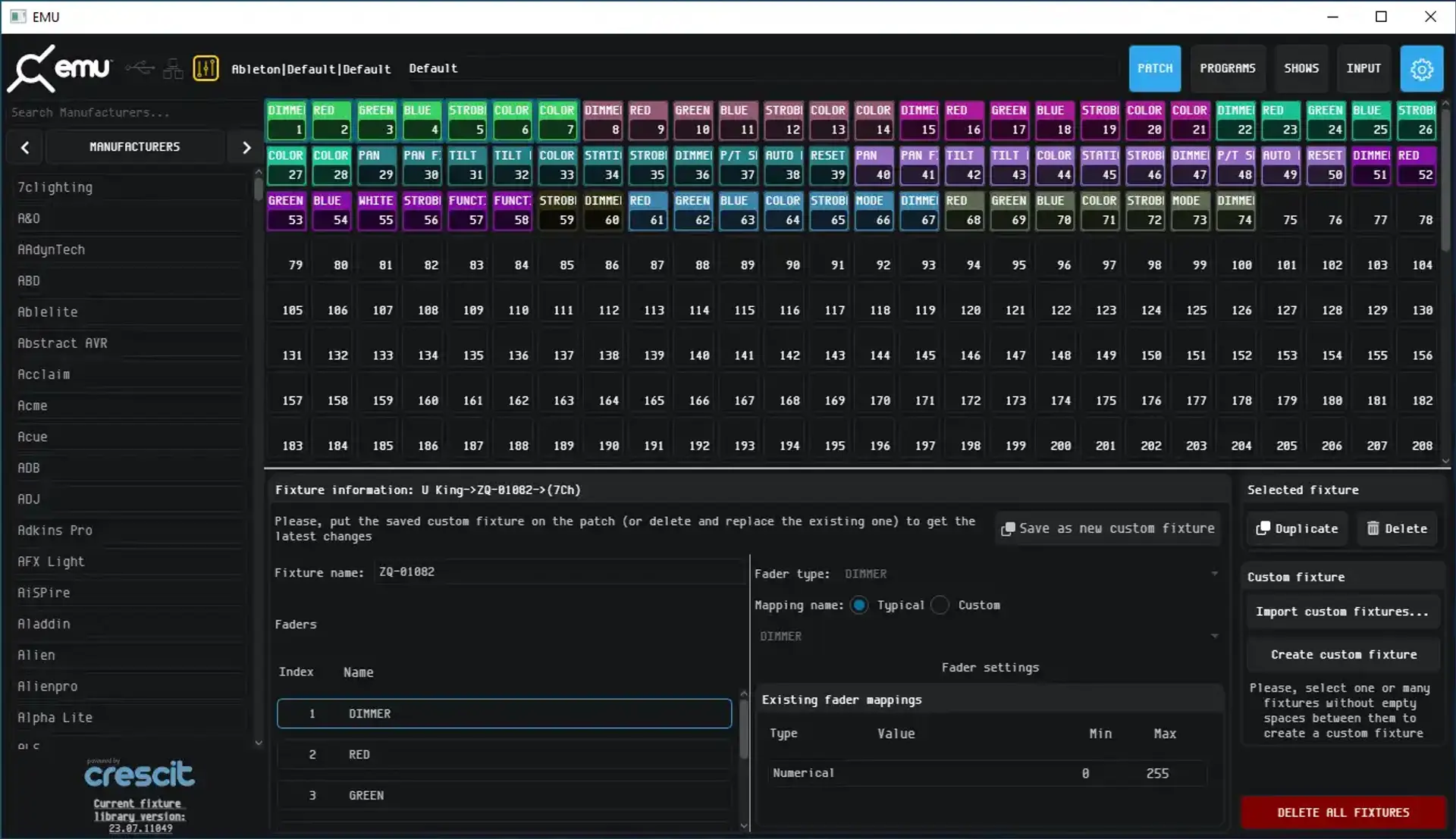
Task: Click Save as new custom fixture
Action: click(1107, 528)
